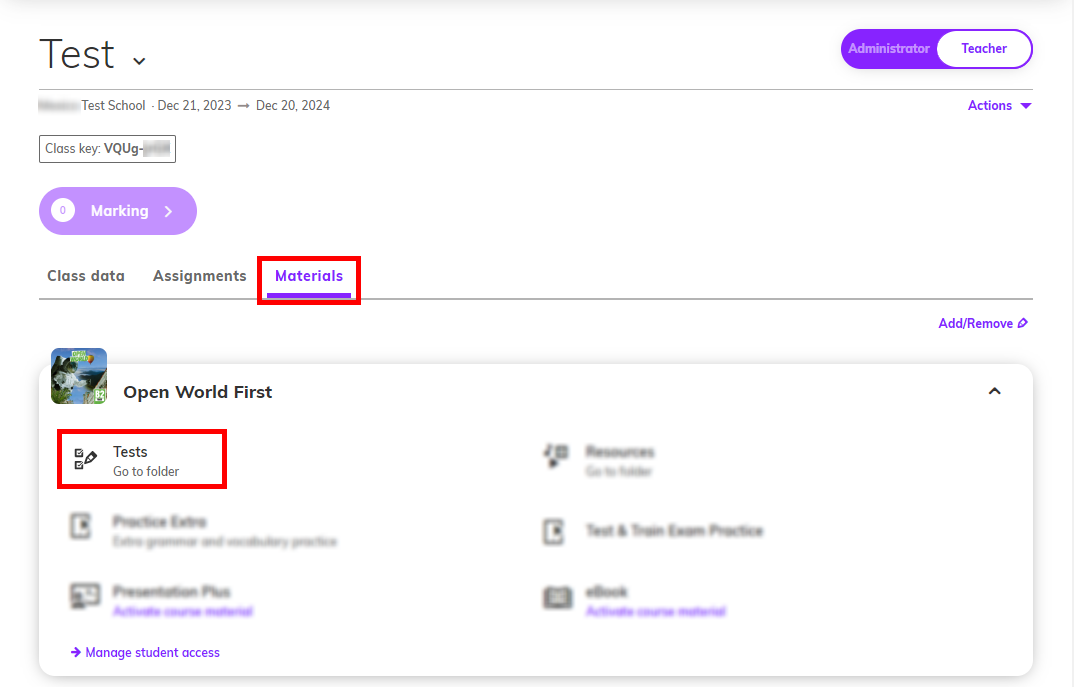Click the Test & Train Exam Practice icon

click(553, 532)
